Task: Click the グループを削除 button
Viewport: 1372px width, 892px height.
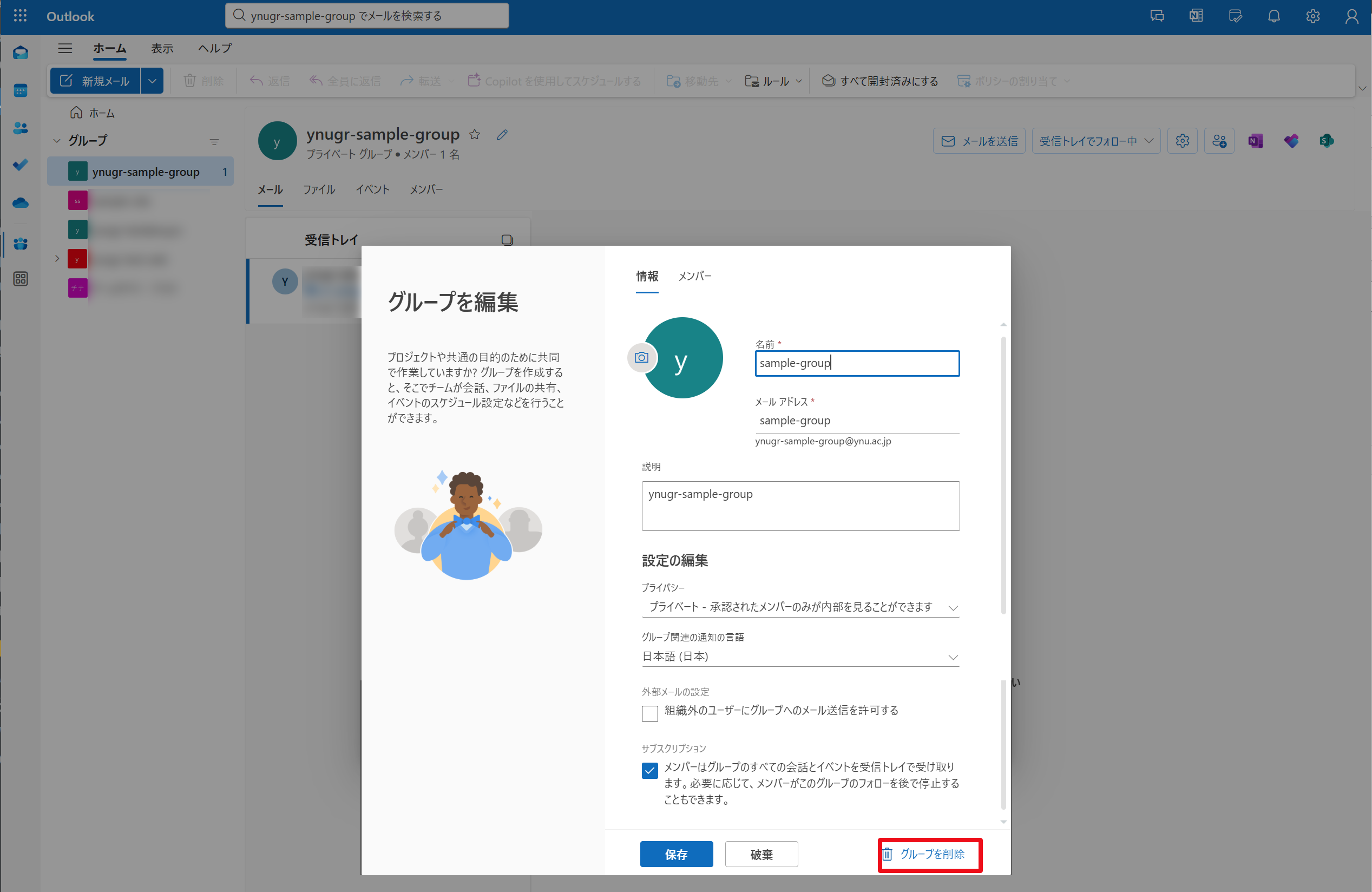Action: 929,855
